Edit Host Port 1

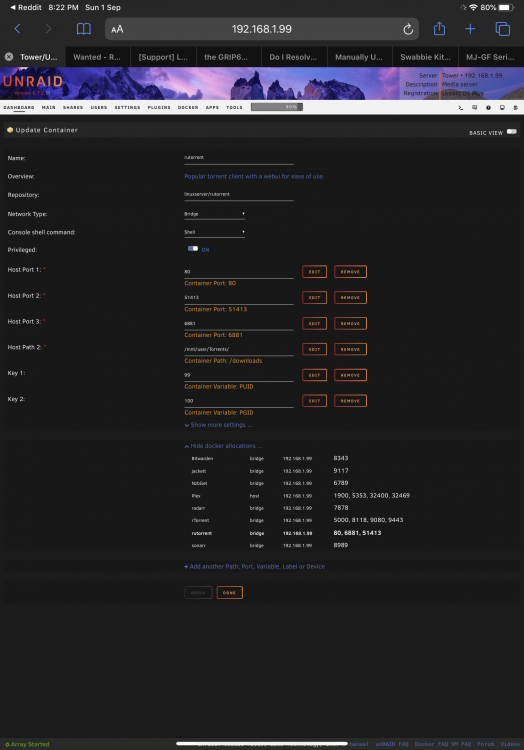pyautogui.click(x=314, y=272)
